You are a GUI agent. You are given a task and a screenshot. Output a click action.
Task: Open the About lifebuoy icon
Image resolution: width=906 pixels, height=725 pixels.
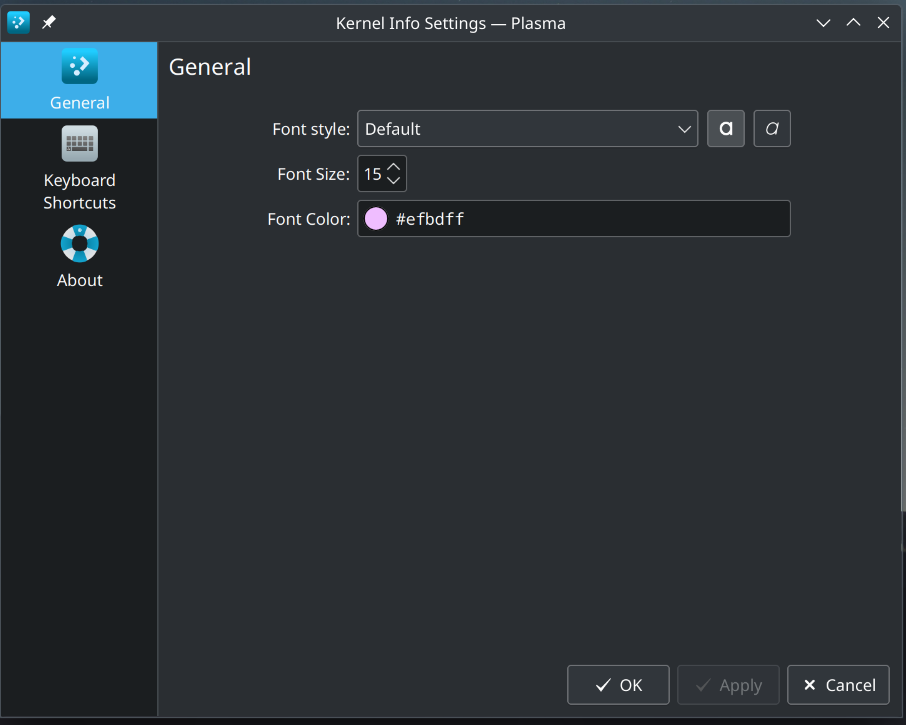click(x=80, y=244)
